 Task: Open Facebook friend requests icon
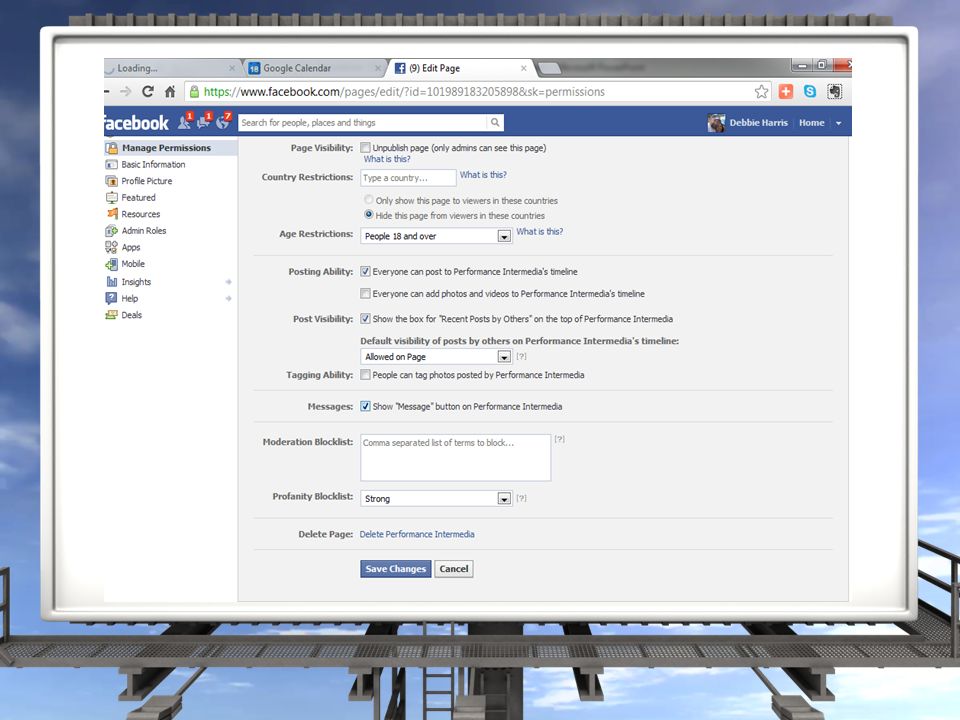[184, 122]
